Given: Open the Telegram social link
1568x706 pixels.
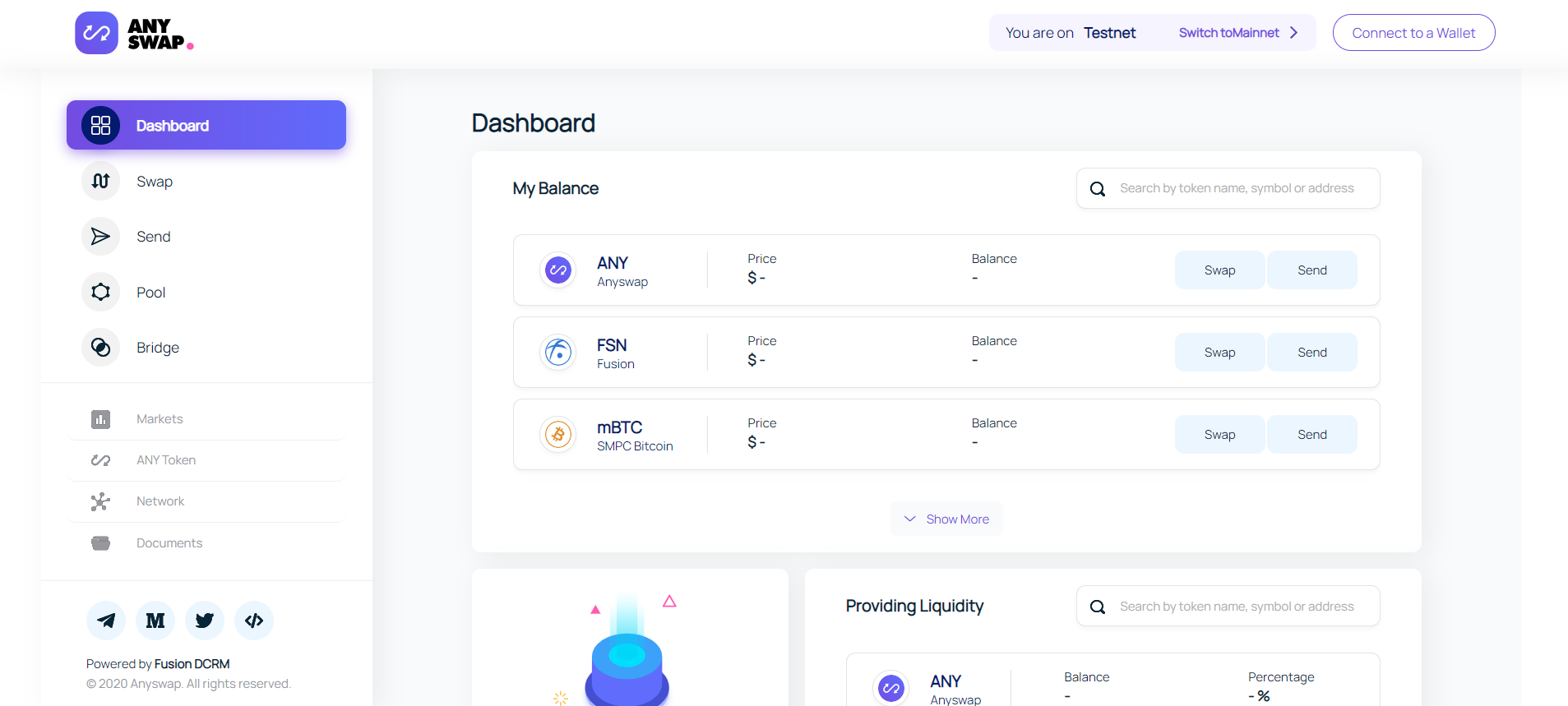Looking at the screenshot, I should 106,621.
